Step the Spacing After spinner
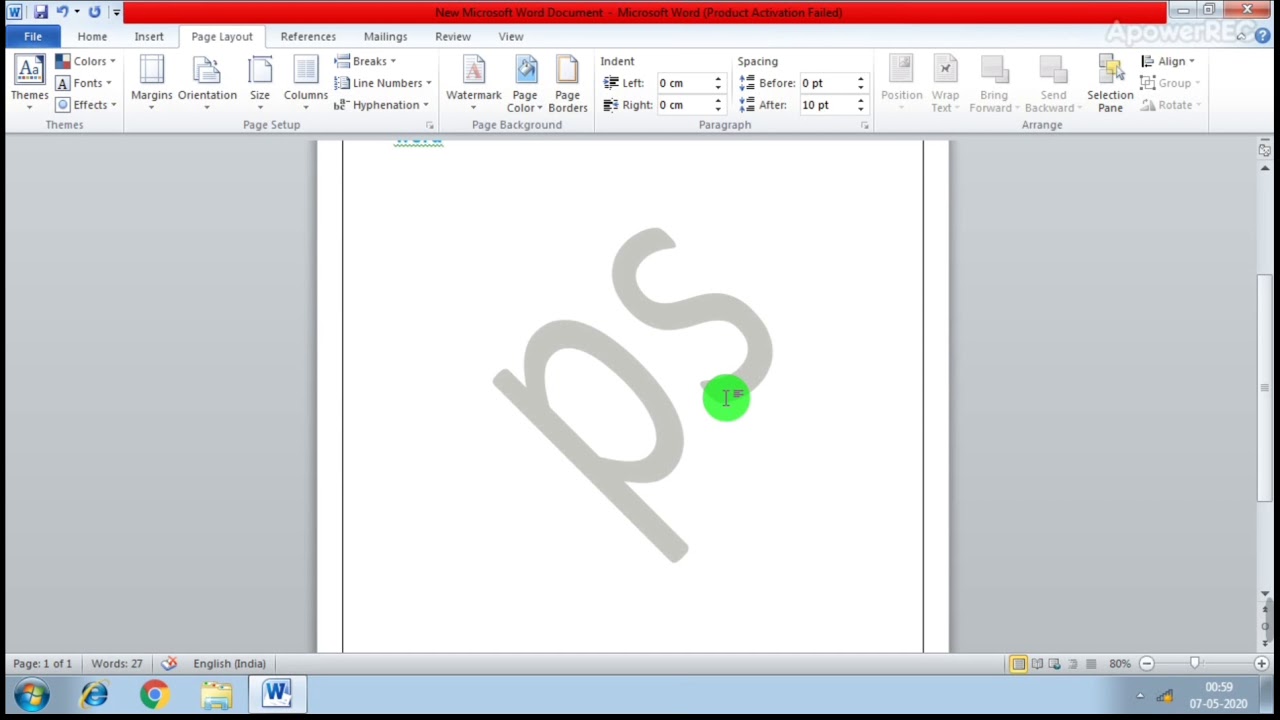1280x720 pixels. [861, 105]
